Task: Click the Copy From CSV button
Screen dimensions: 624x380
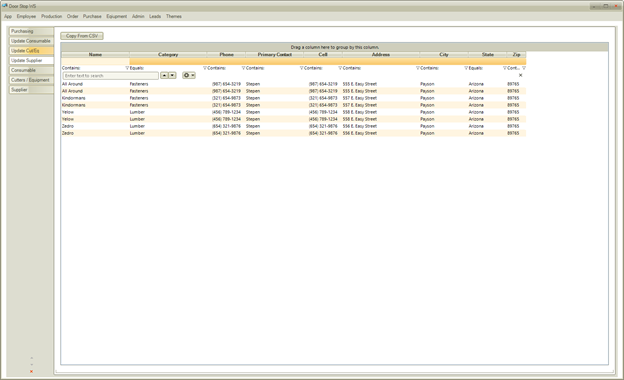Action: tap(82, 36)
